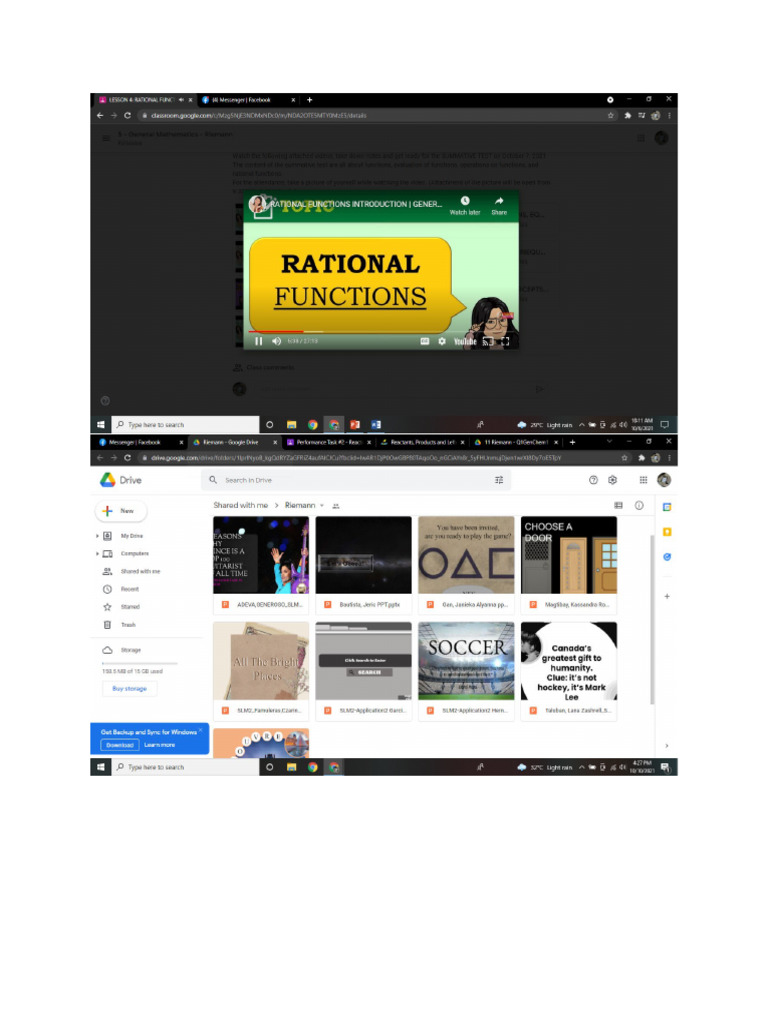The height and width of the screenshot is (1024, 768).
Task: Open Drive settings gear
Action: pos(613,480)
